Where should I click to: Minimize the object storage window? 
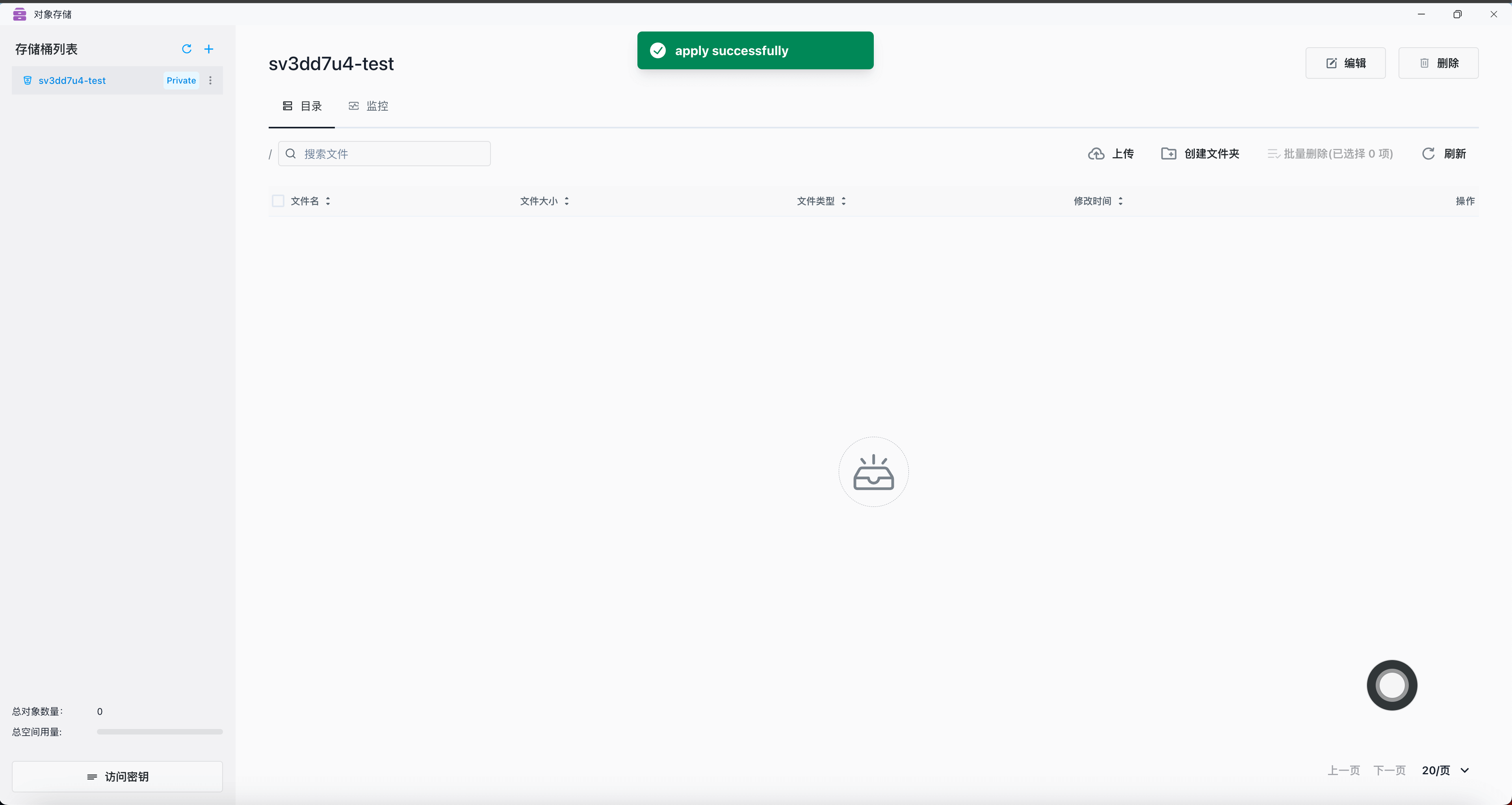[x=1421, y=14]
